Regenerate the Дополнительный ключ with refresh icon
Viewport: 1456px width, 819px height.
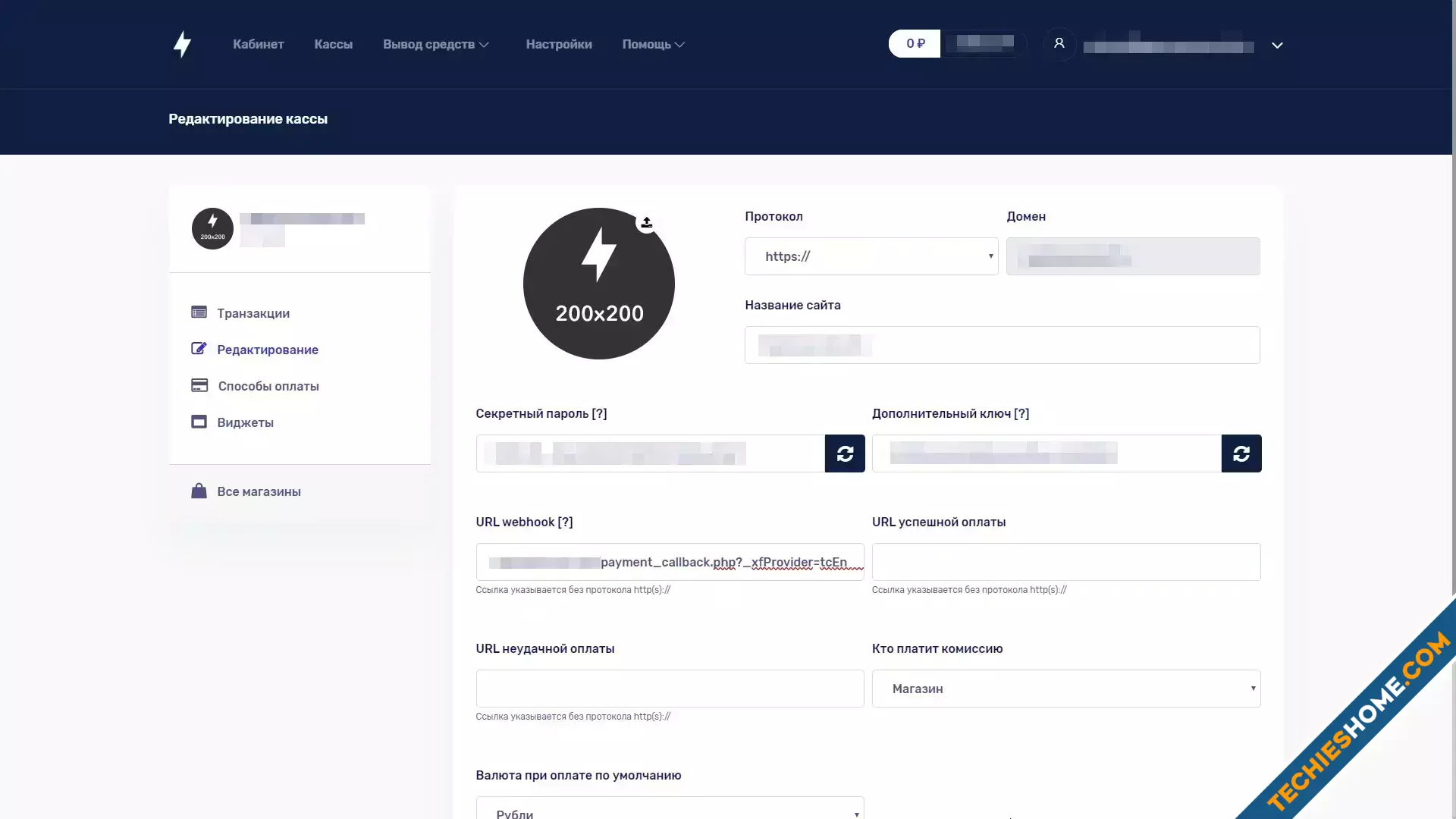(1241, 453)
